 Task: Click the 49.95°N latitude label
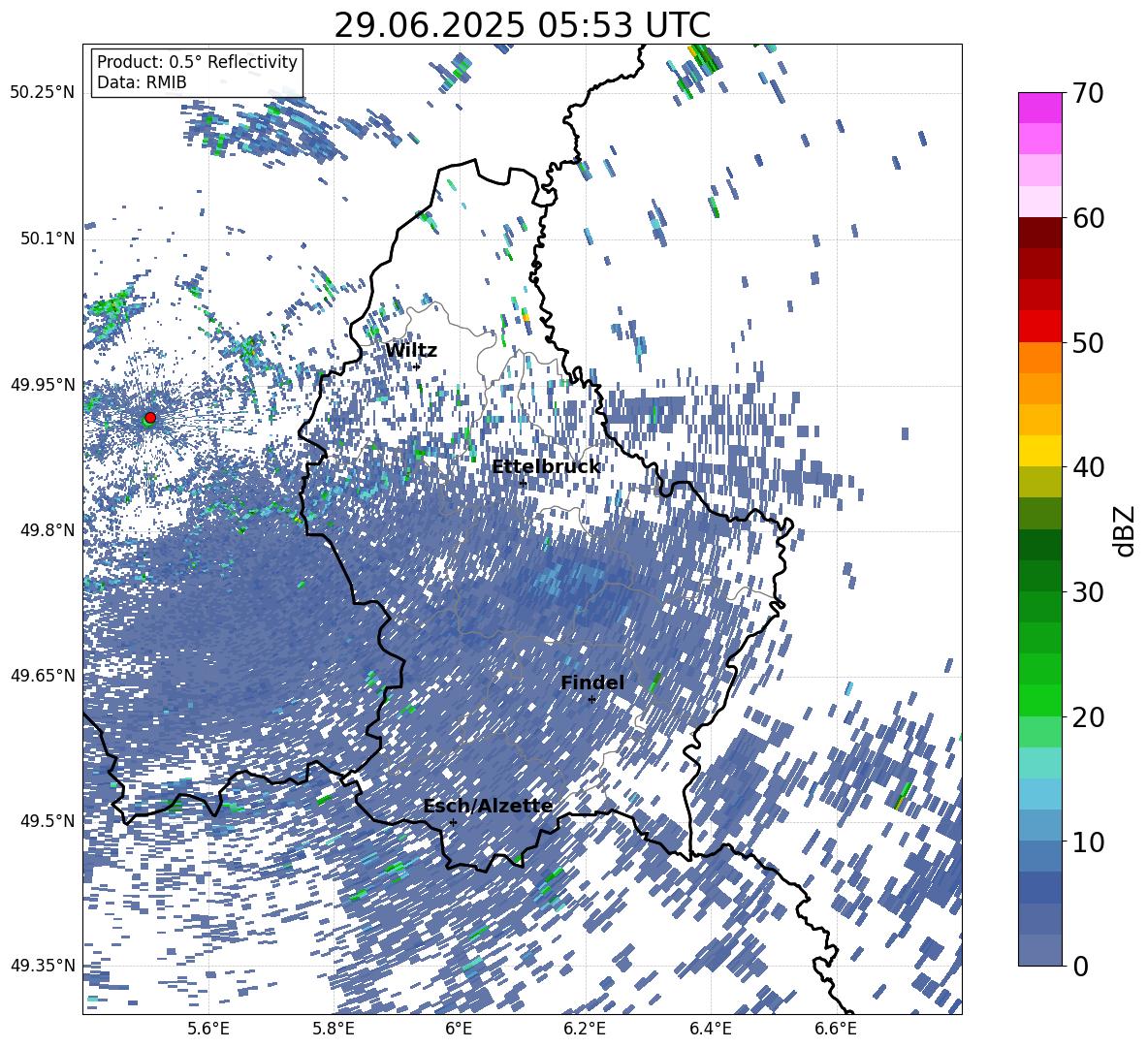point(43,384)
